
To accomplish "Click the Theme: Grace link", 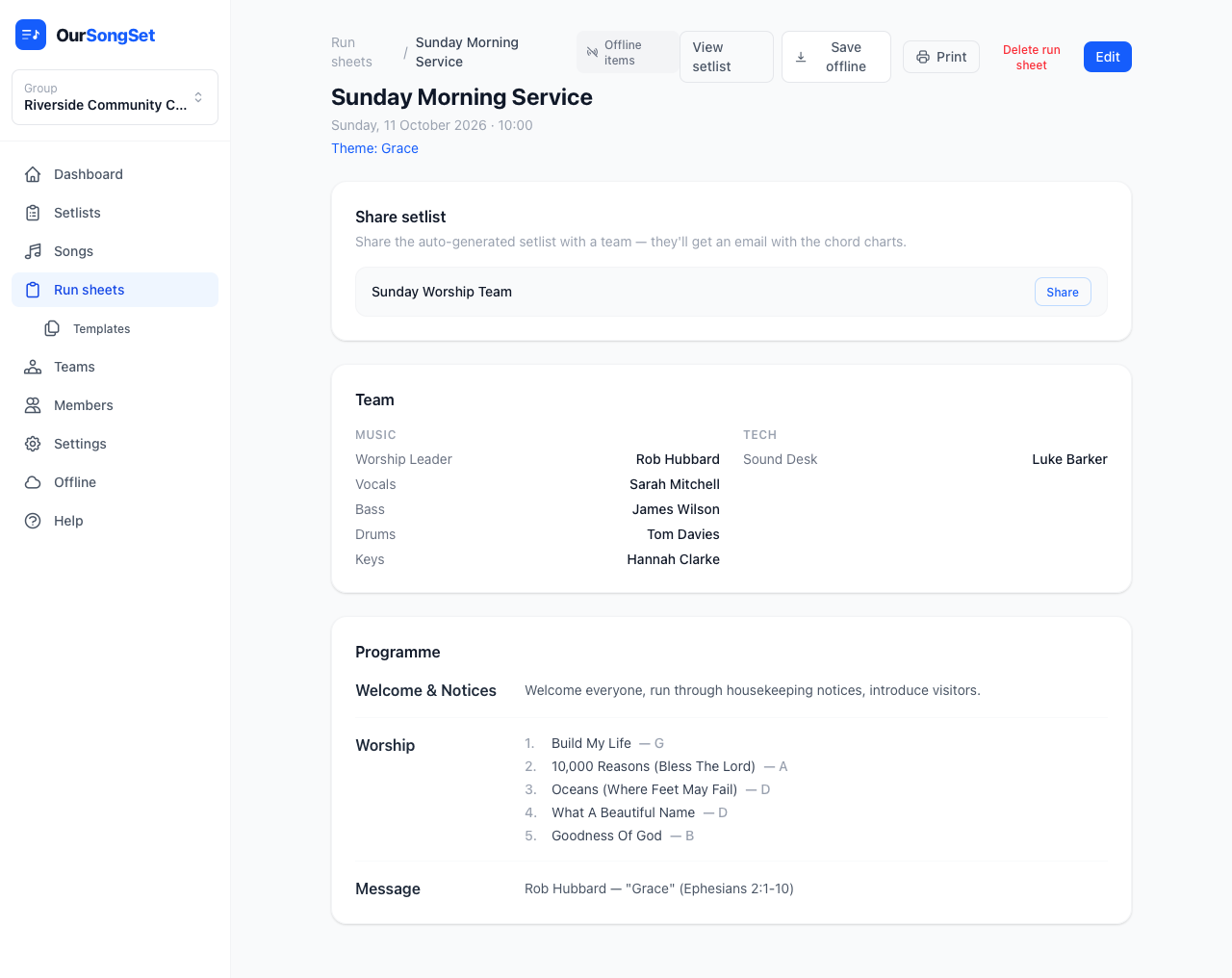I will [374, 148].
